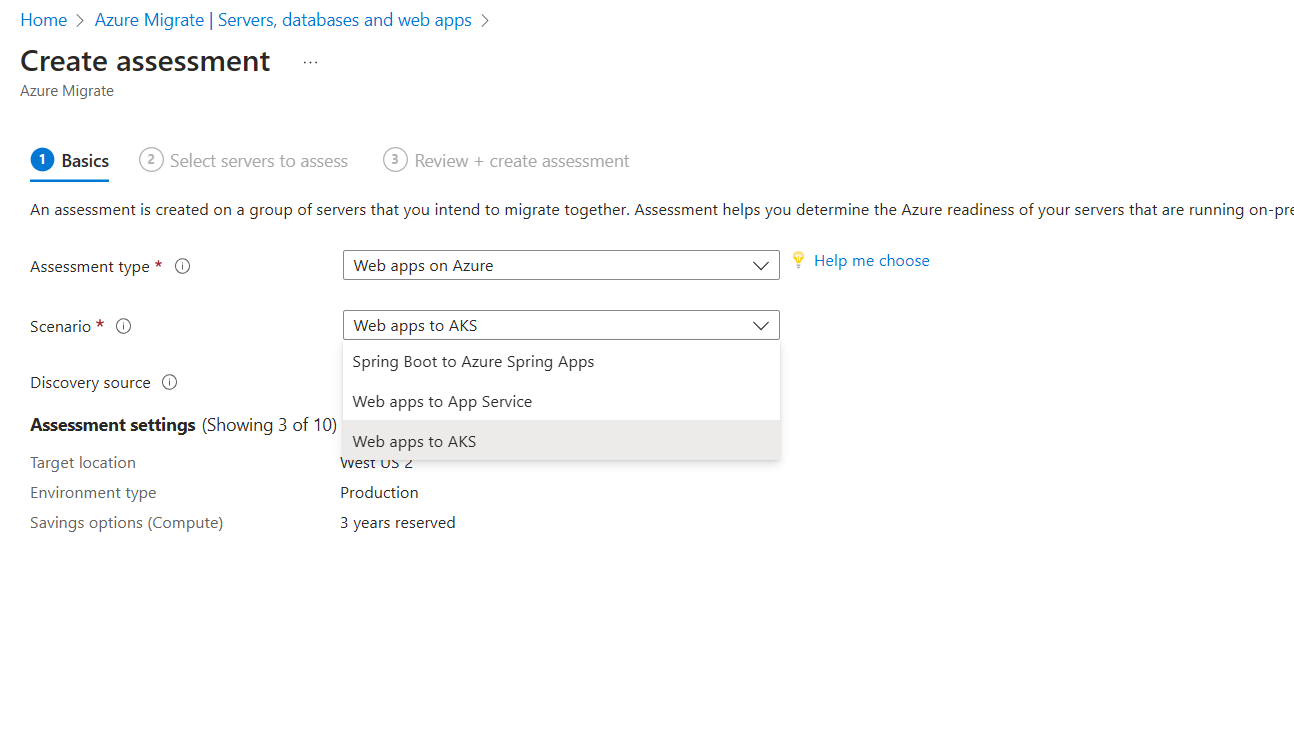
Task: Click the Help me choose link
Action: point(871,260)
